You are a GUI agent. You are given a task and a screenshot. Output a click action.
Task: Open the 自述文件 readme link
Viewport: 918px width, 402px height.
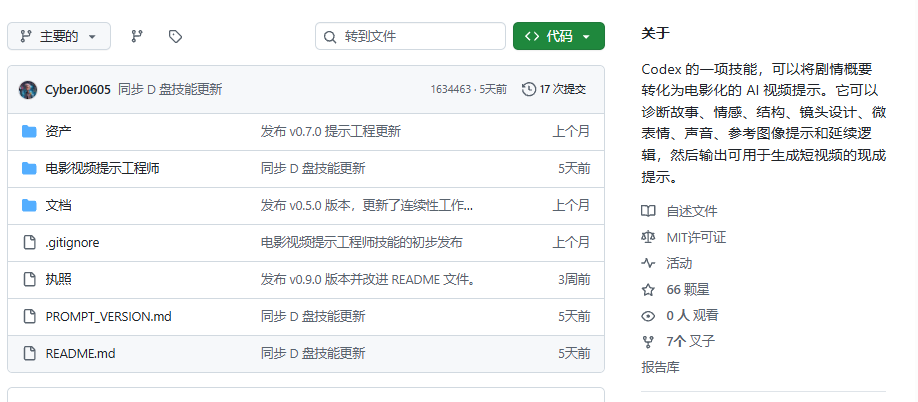pos(691,211)
